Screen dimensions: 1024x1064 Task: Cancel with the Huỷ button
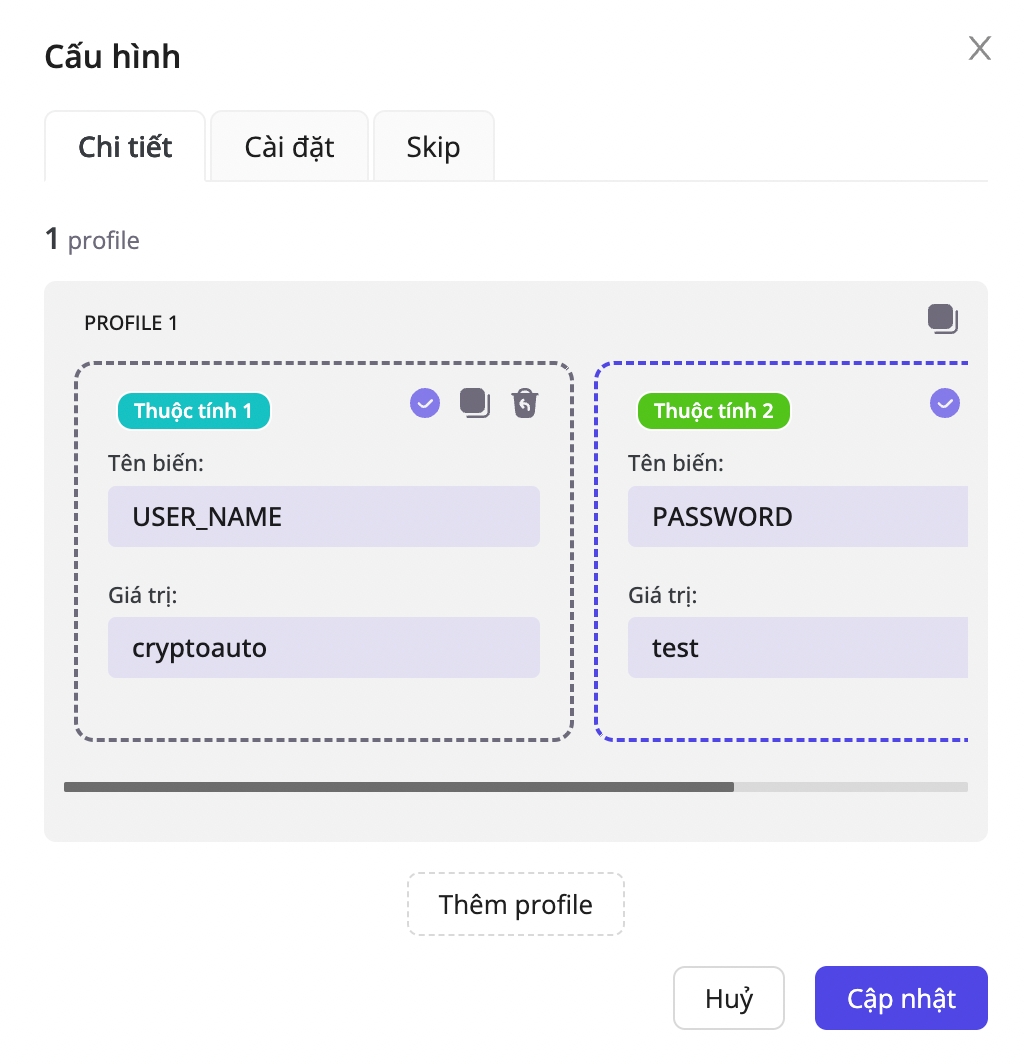click(x=728, y=998)
